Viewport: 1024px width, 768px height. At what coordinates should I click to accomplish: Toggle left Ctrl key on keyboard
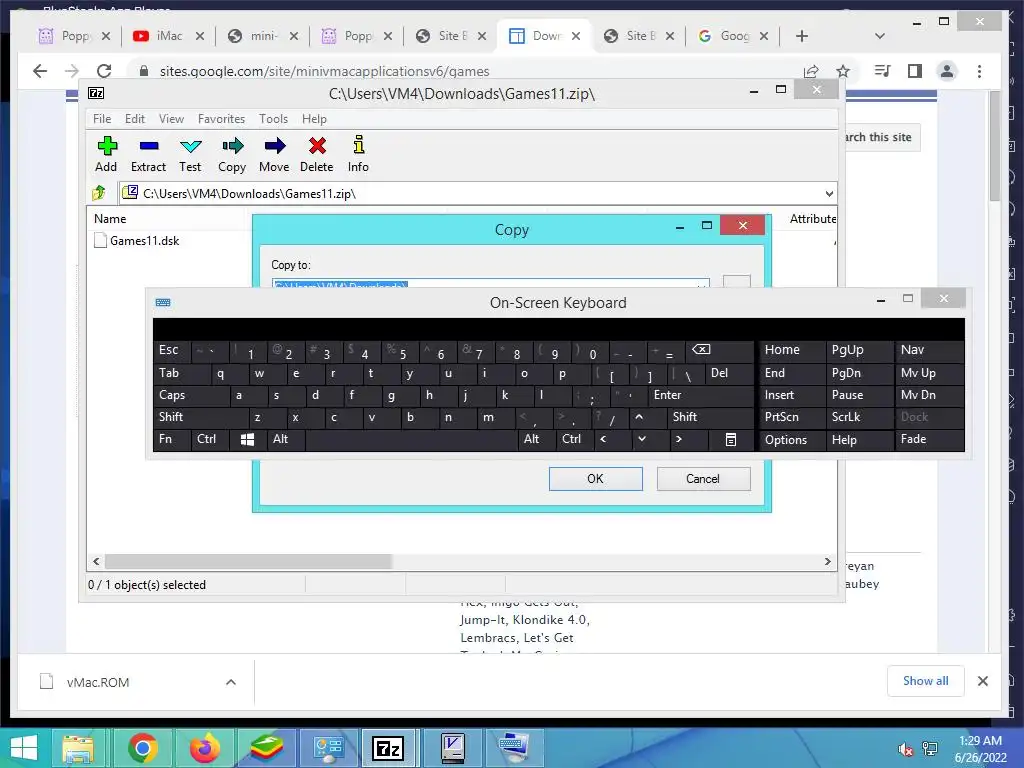click(210, 439)
